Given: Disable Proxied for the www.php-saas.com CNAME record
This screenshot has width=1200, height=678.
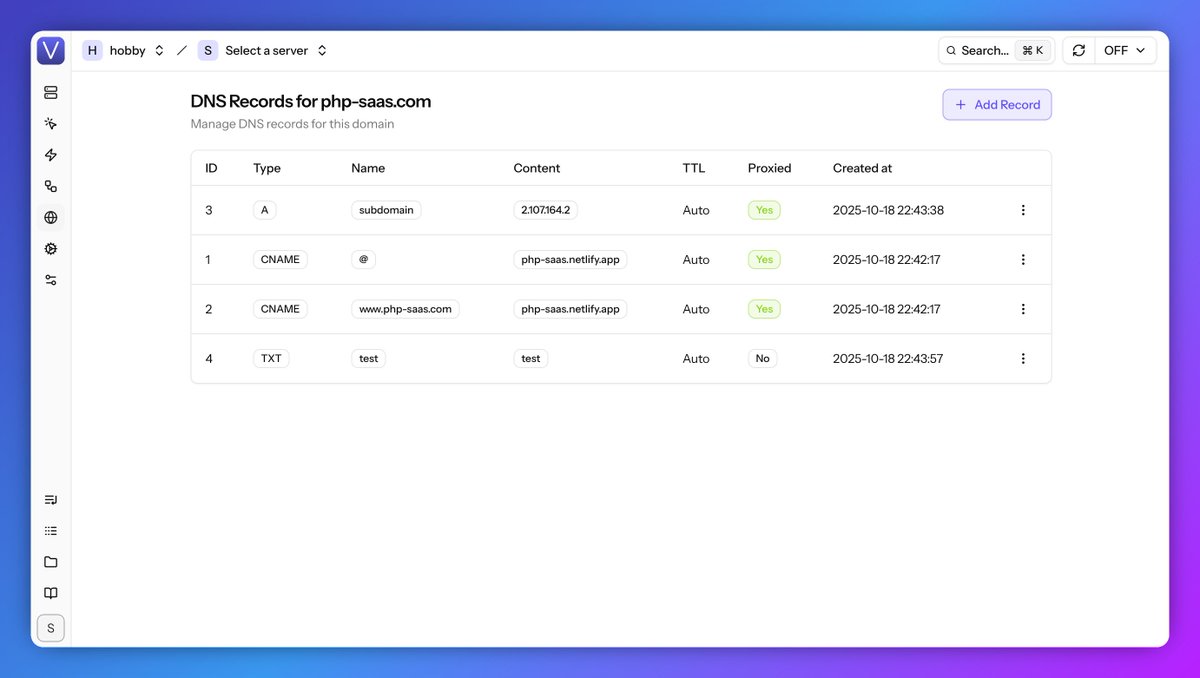Looking at the screenshot, I should pos(764,308).
